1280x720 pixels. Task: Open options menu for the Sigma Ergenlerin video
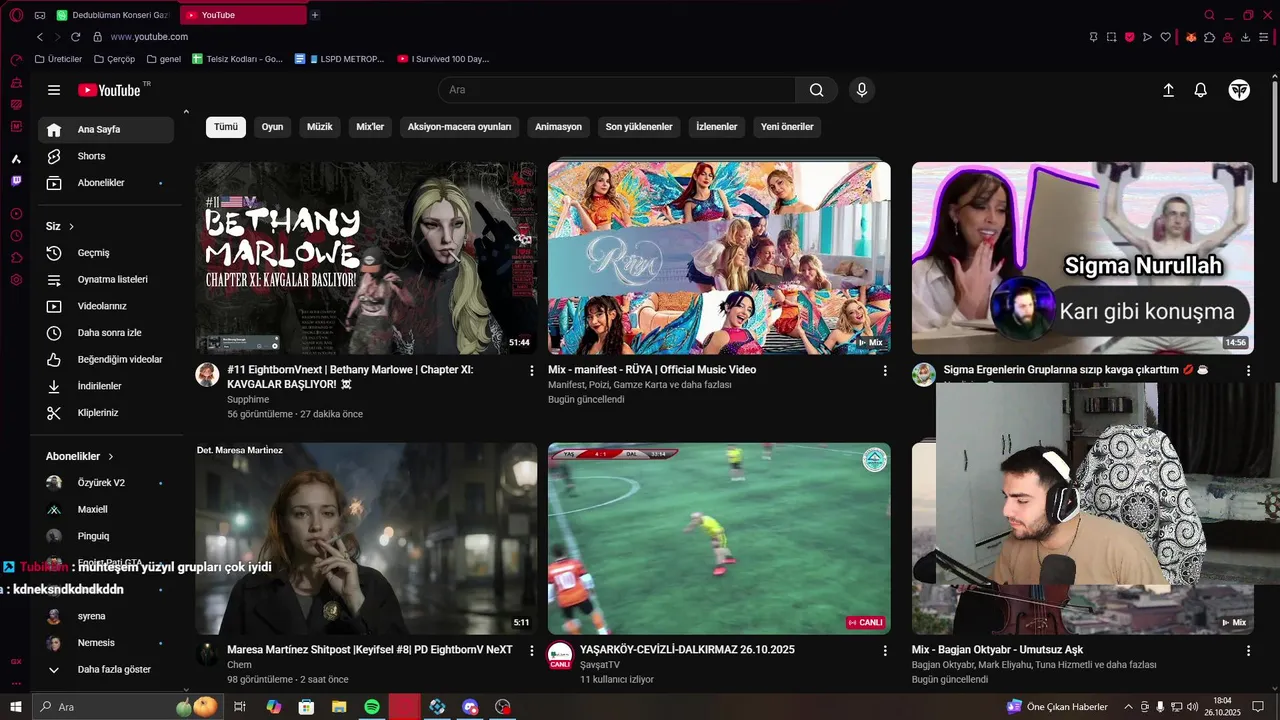click(x=1248, y=371)
